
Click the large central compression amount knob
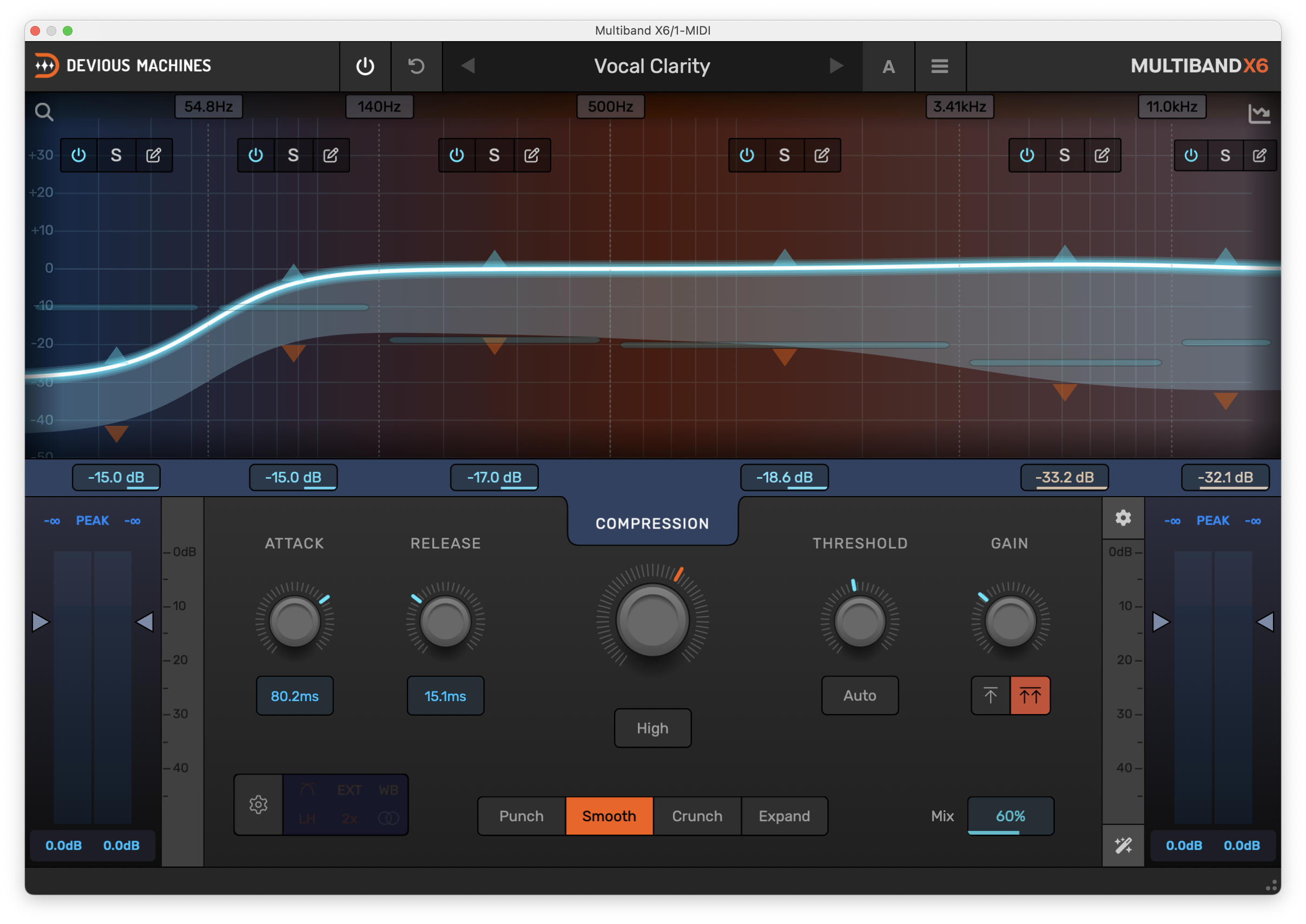652,621
